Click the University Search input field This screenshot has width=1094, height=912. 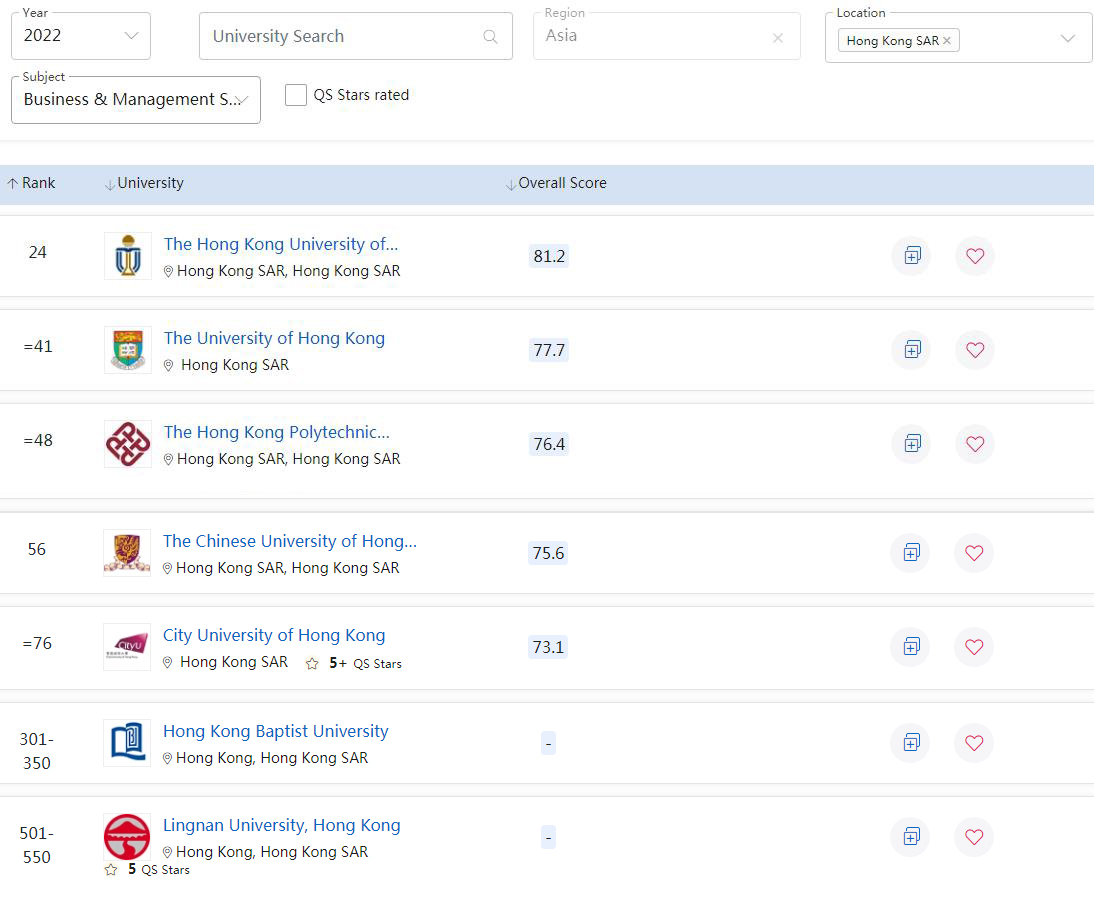(x=340, y=37)
